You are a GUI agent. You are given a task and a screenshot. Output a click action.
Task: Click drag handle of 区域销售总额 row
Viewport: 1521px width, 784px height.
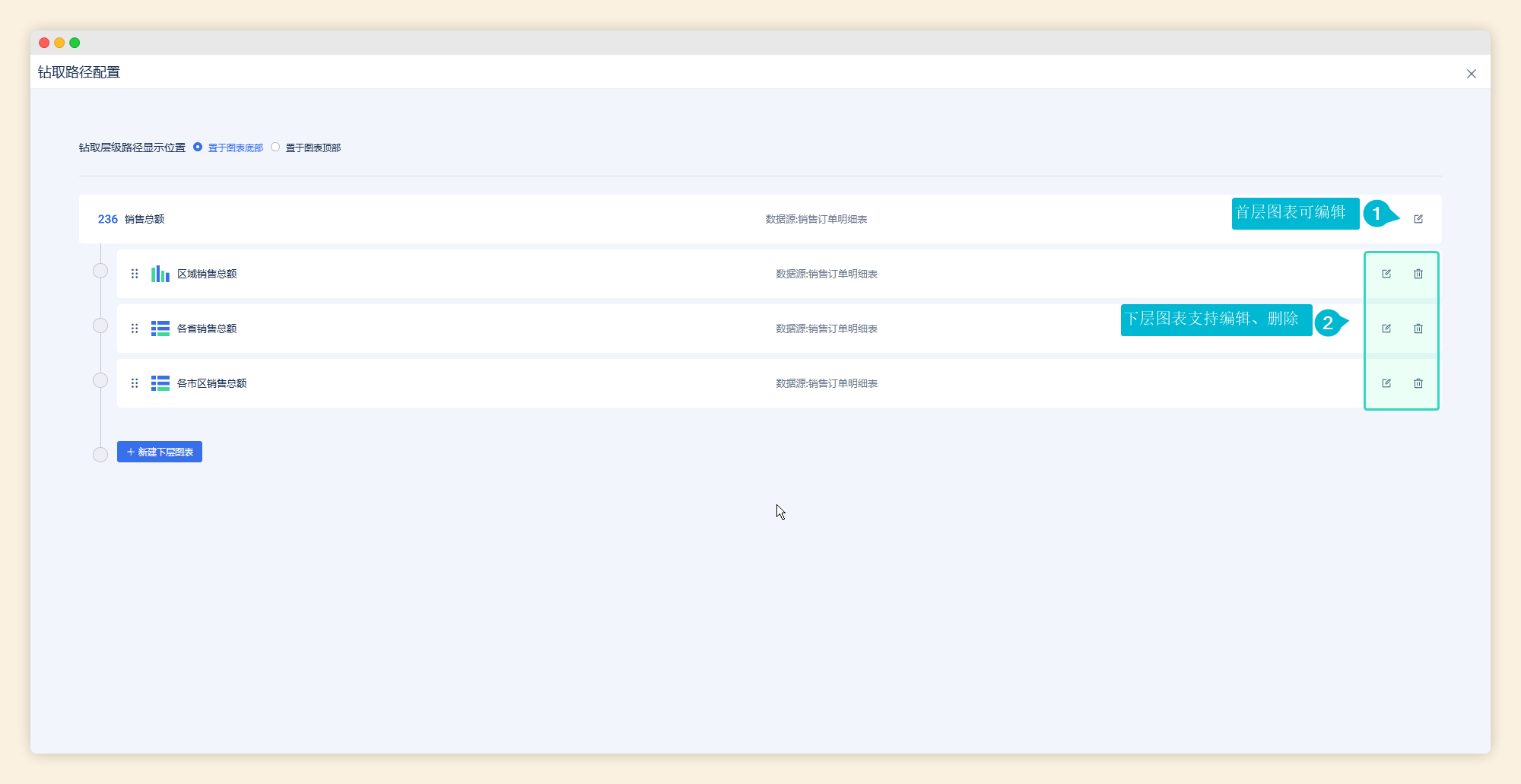[x=135, y=274]
